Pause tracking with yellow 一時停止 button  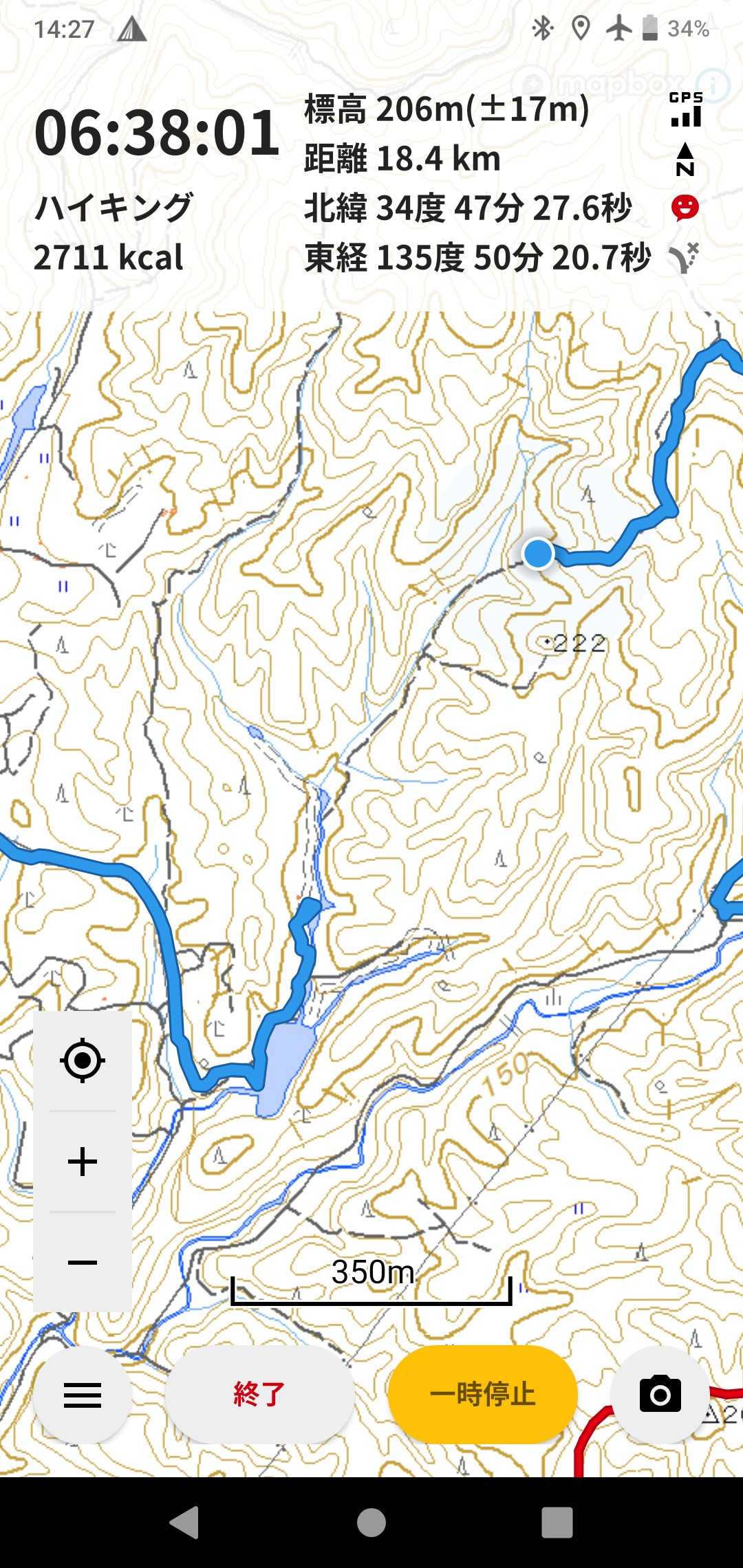click(x=483, y=1395)
